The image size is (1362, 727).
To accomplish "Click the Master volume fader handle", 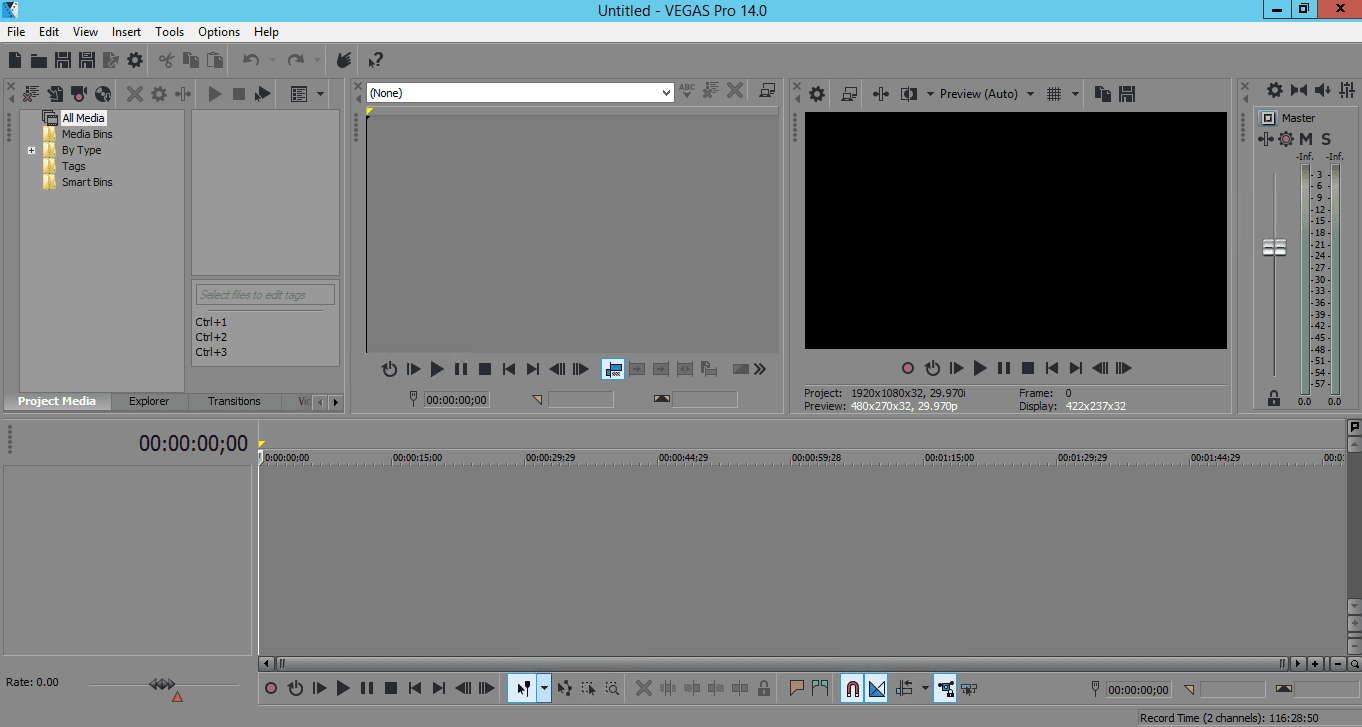I will 1274,247.
